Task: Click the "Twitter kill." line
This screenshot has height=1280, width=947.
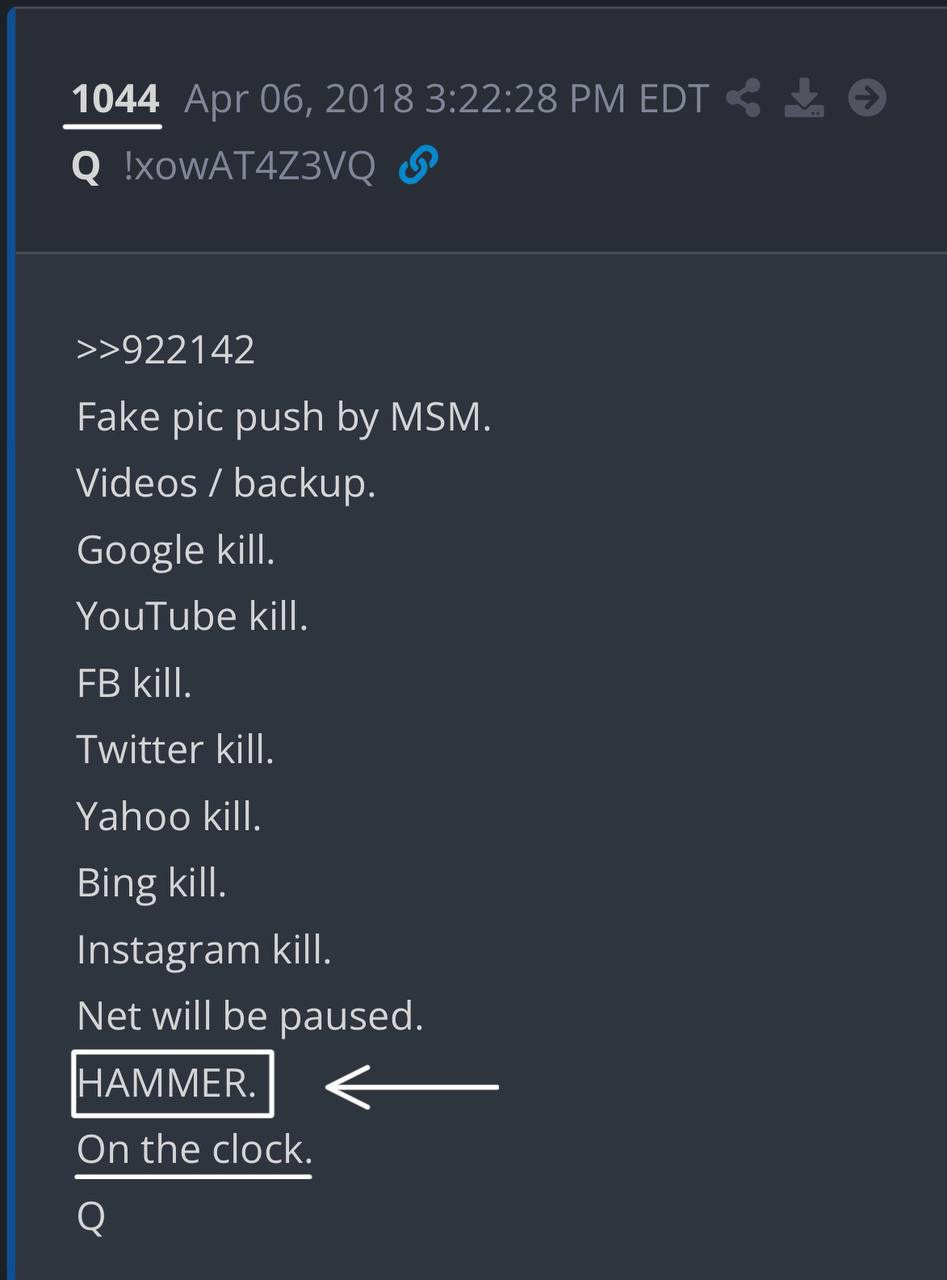Action: pos(175,749)
